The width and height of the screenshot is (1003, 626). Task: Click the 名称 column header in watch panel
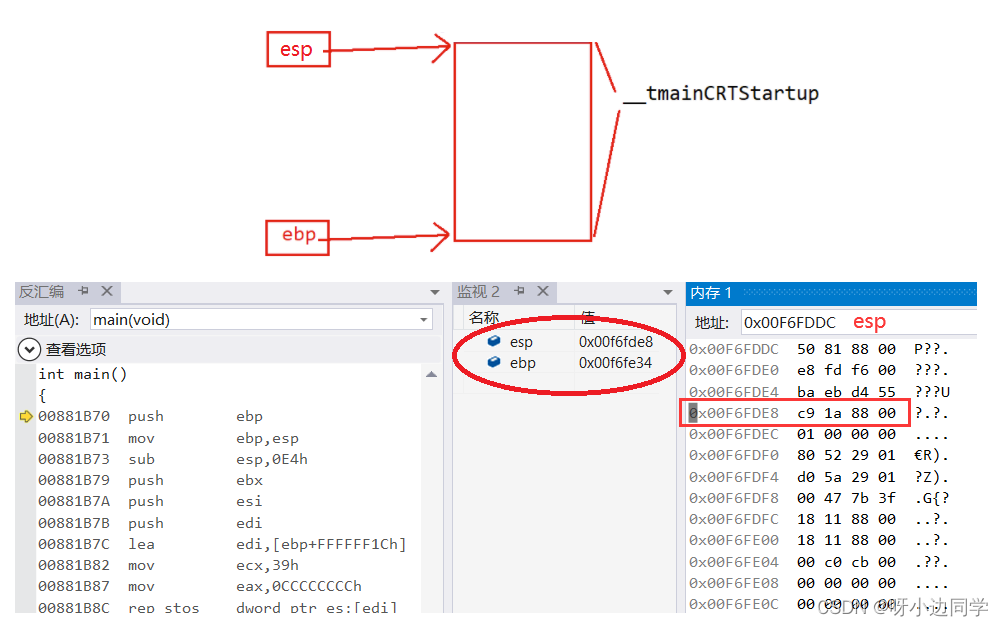coord(484,317)
